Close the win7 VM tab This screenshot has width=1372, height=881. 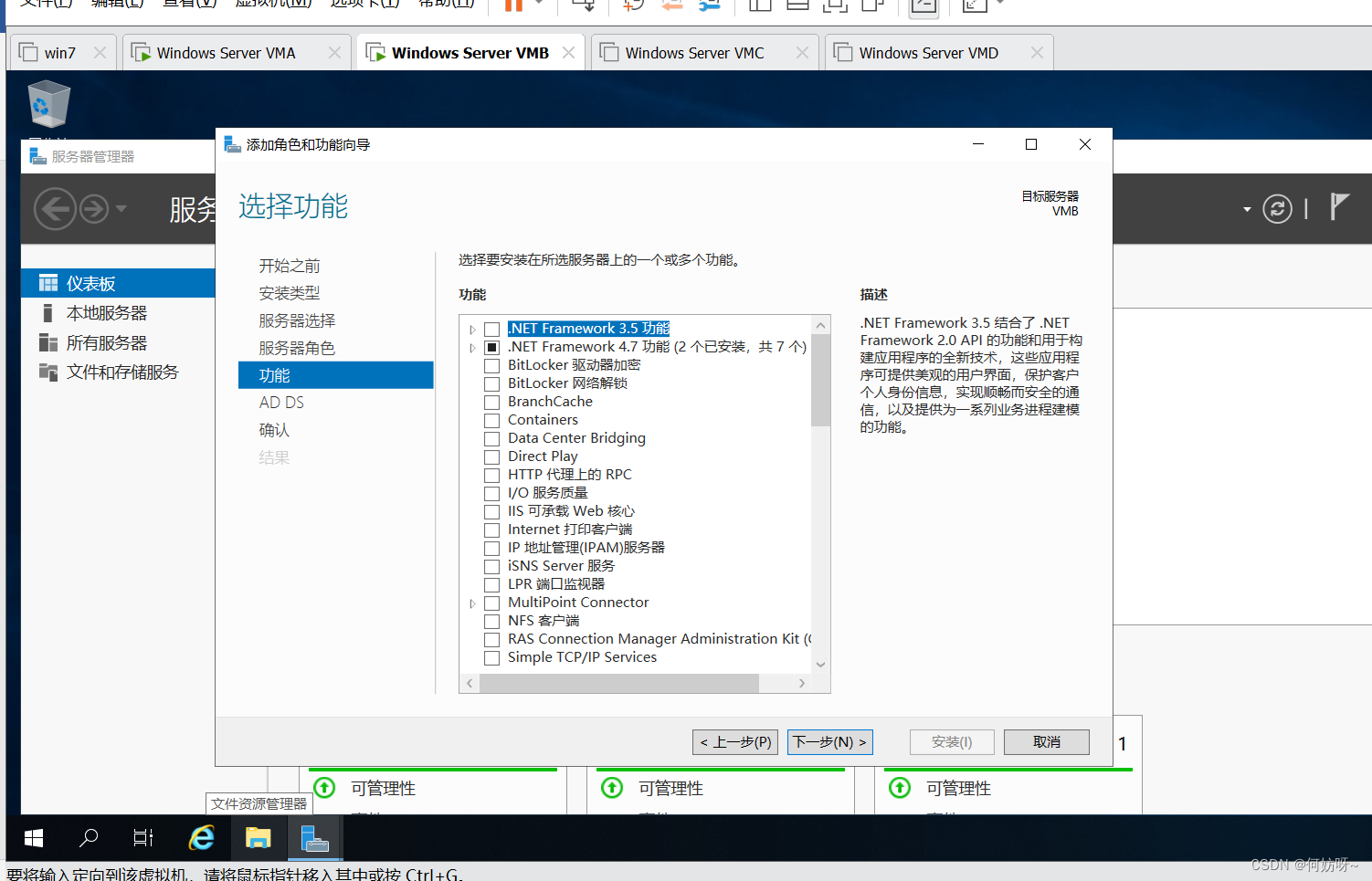coord(100,53)
